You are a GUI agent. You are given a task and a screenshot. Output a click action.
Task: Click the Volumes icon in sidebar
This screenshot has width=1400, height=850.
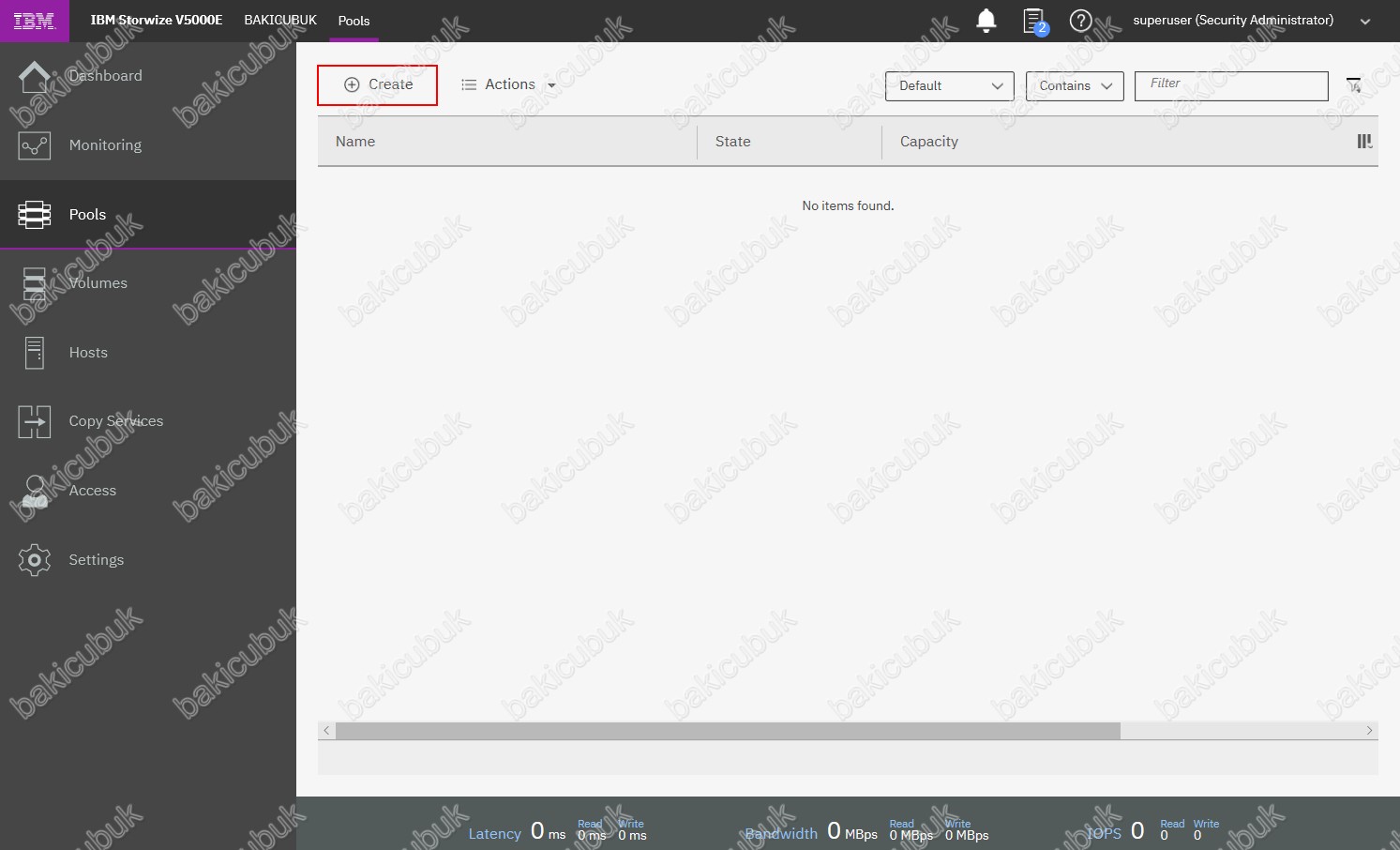35,283
